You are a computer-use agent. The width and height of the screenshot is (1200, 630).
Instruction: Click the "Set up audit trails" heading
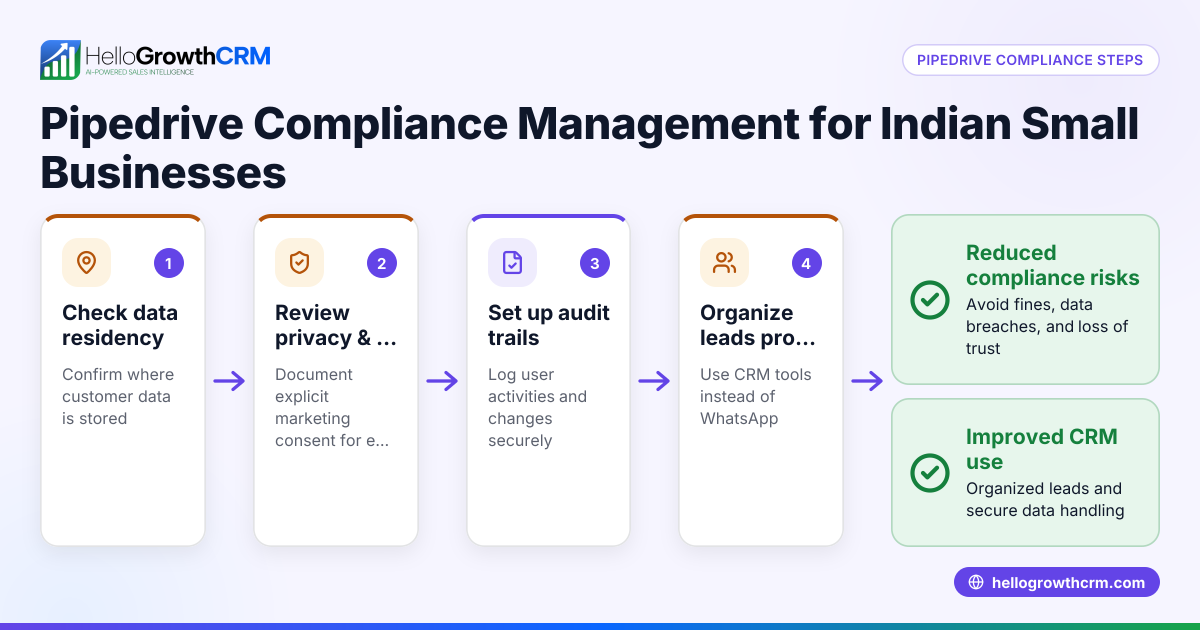coord(549,325)
